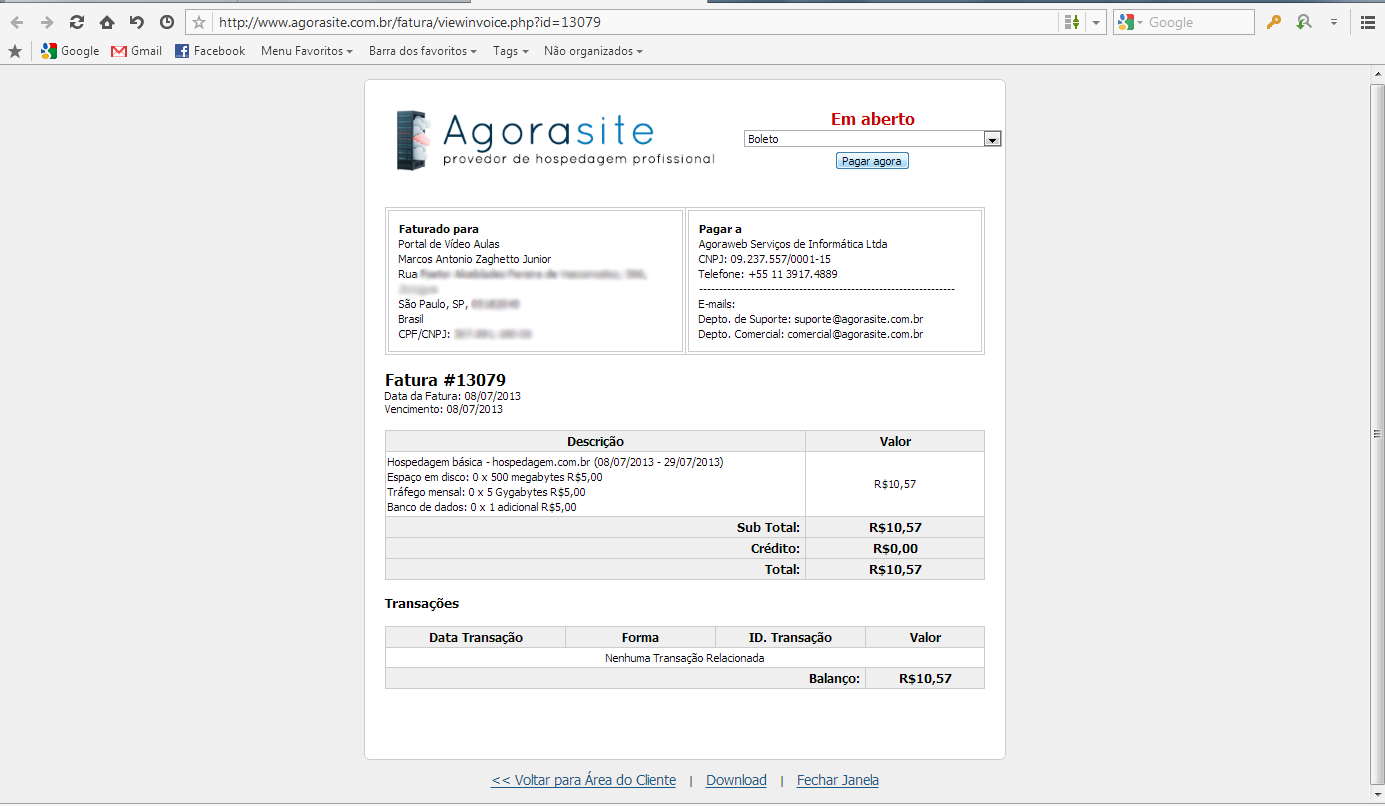Image resolution: width=1385 pixels, height=806 pixels.
Task: Click the bookmarks star icon in favorites bar
Action: pos(15,51)
